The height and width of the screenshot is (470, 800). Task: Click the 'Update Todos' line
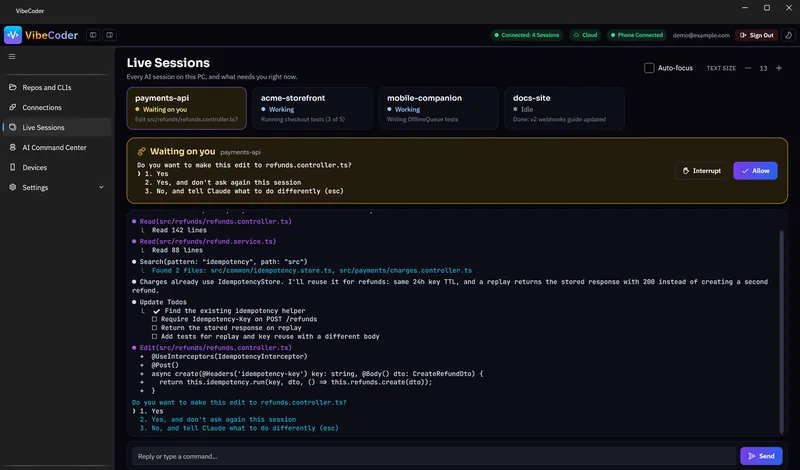163,302
